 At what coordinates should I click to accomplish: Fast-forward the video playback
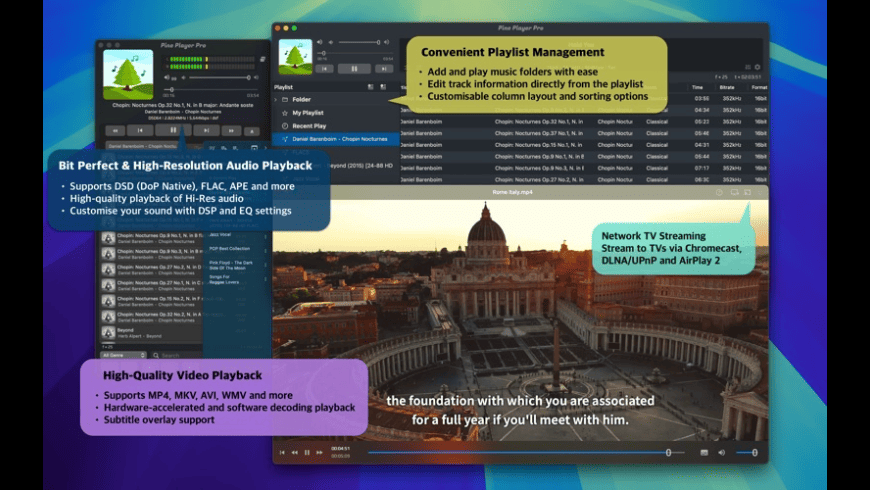320,452
